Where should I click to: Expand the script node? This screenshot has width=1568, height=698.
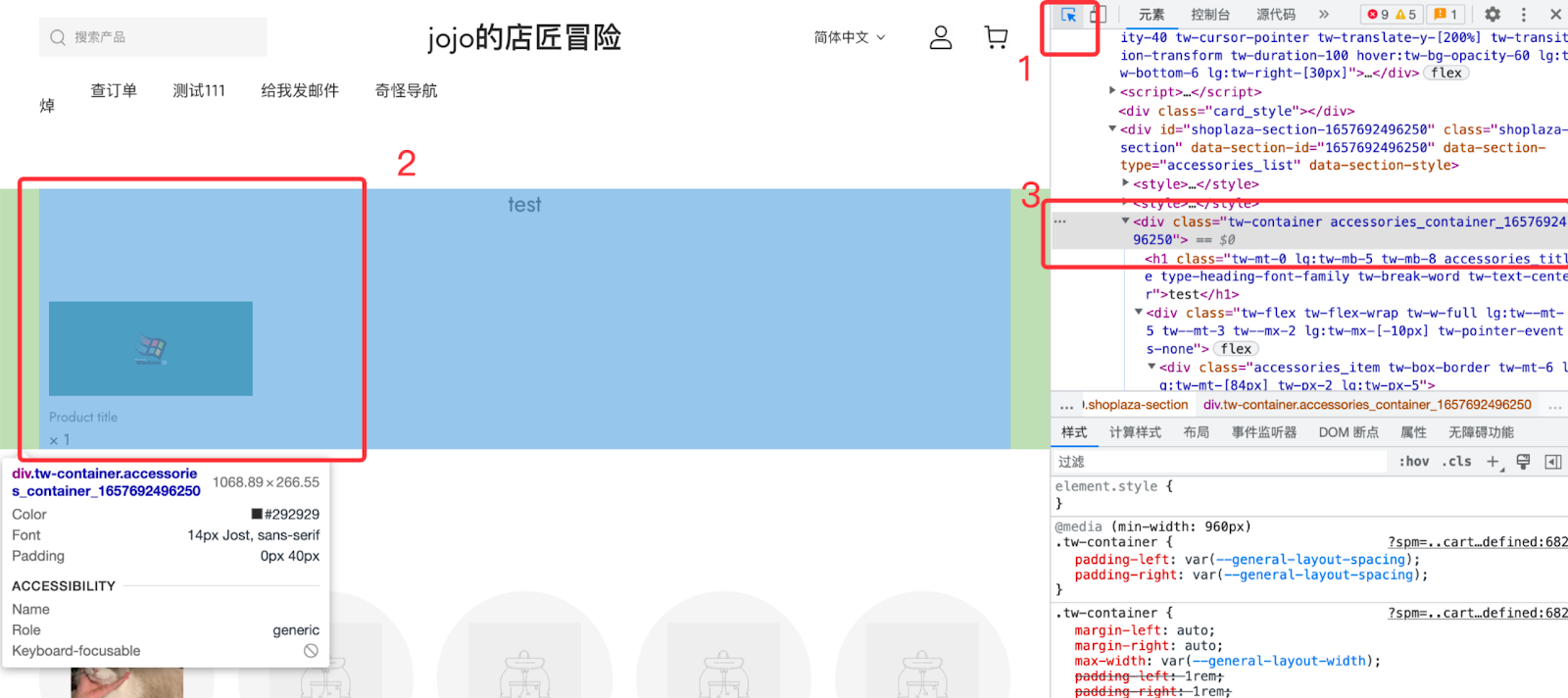[x=1113, y=91]
